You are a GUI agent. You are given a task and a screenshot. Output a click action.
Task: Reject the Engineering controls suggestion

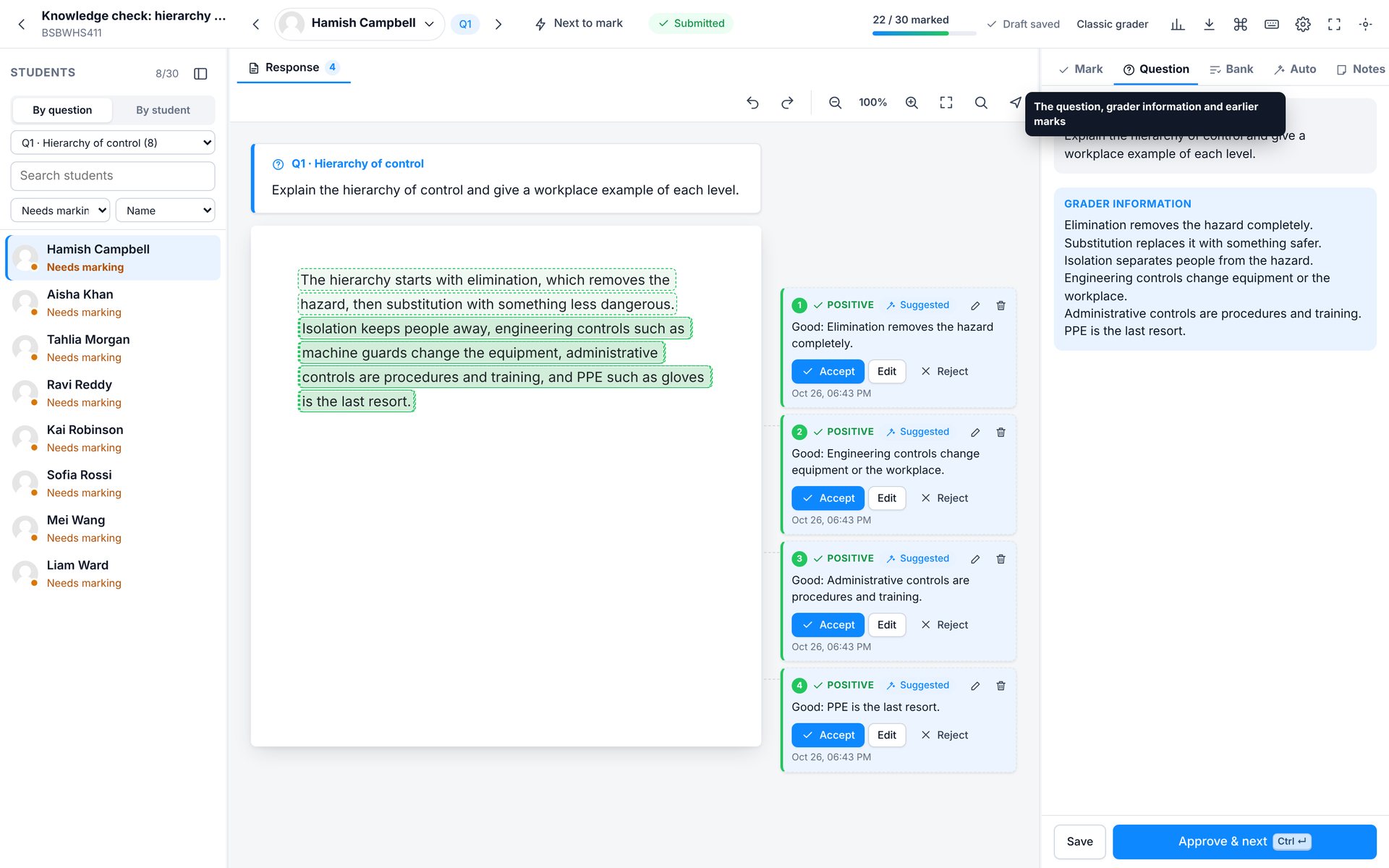click(x=944, y=498)
